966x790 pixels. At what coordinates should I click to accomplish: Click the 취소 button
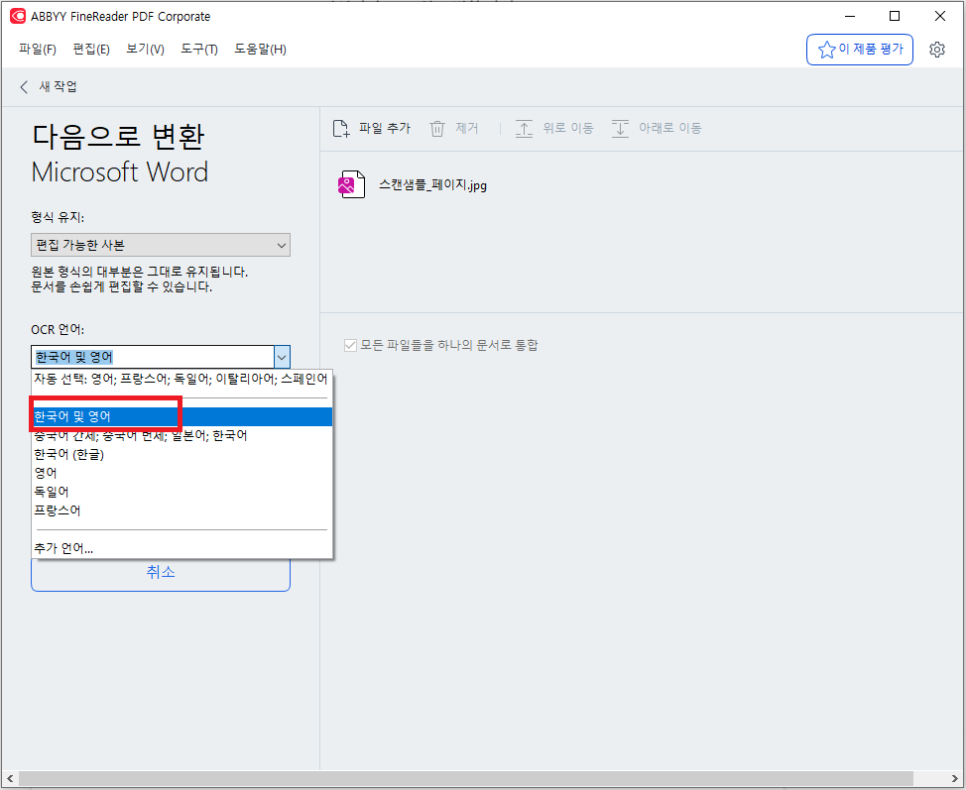[x=160, y=574]
